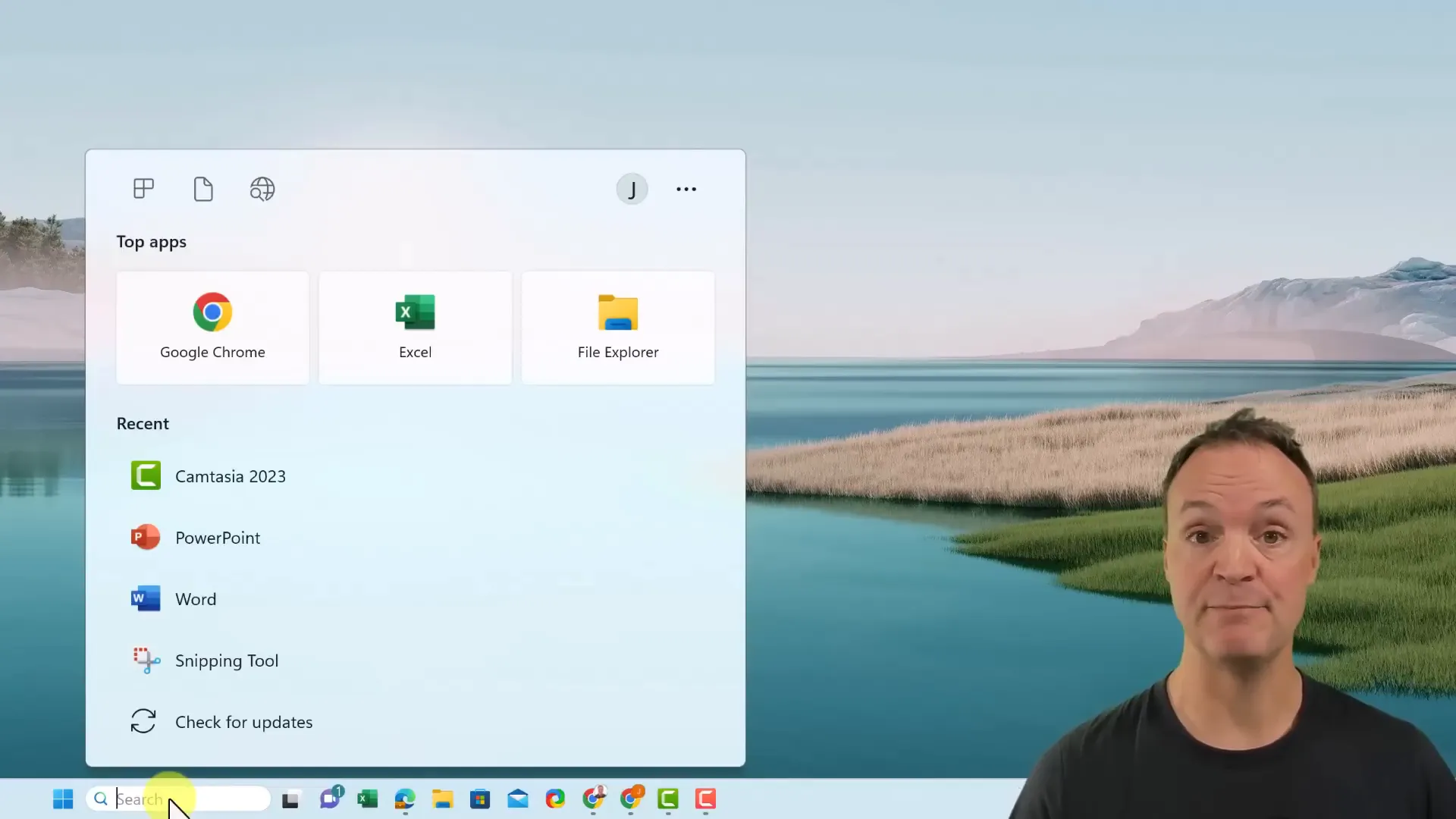The image size is (1456, 819).
Task: Open Chrome taskbar icon with orange J badge
Action: click(631, 798)
